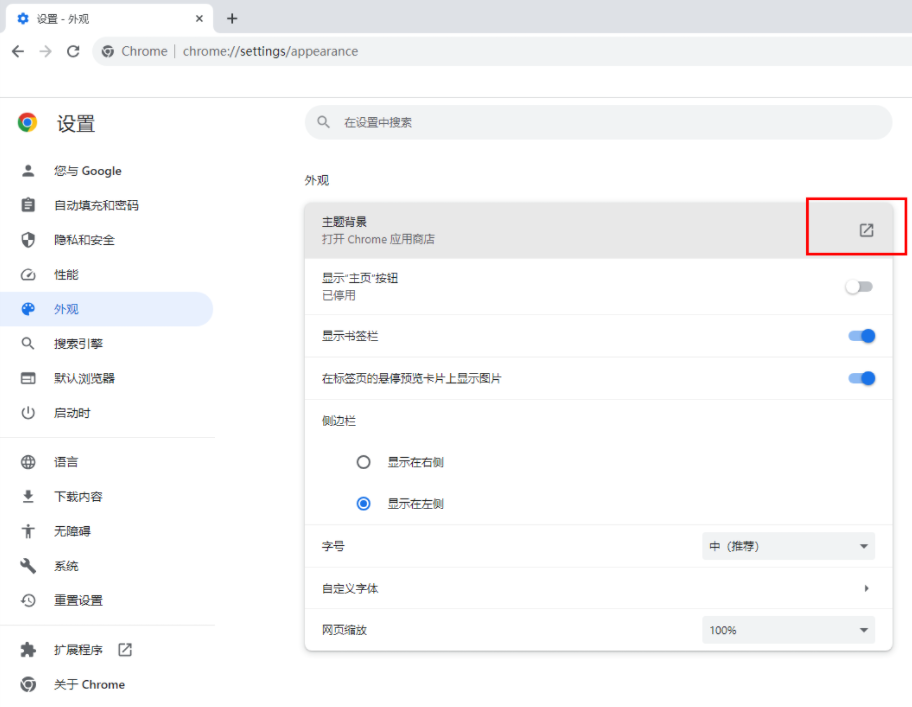
Task: Reload the page with refresh icon
Action: (73, 51)
